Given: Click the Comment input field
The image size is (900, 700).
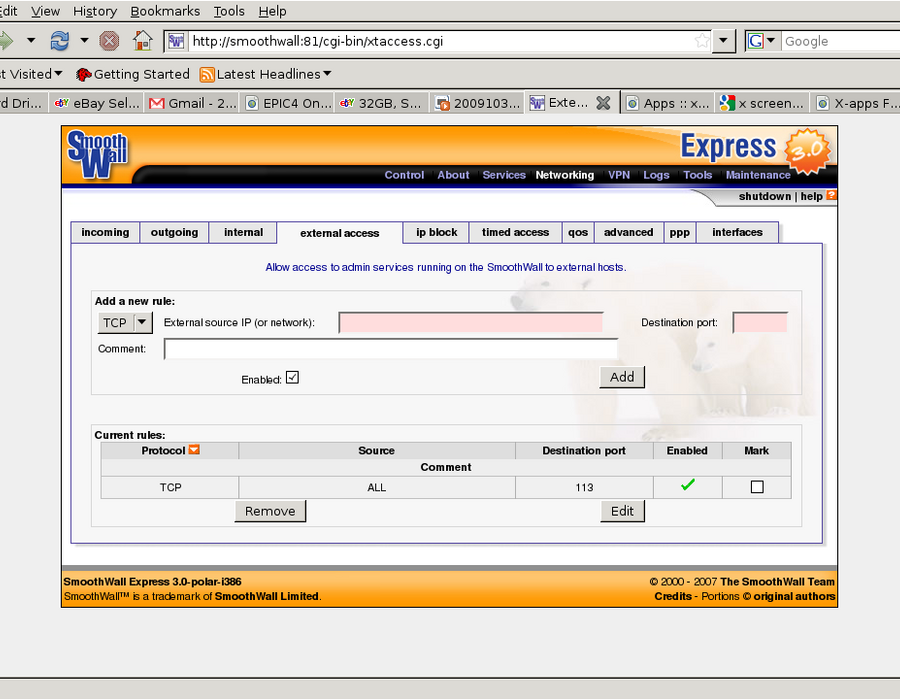Looking at the screenshot, I should pyautogui.click(x=391, y=349).
